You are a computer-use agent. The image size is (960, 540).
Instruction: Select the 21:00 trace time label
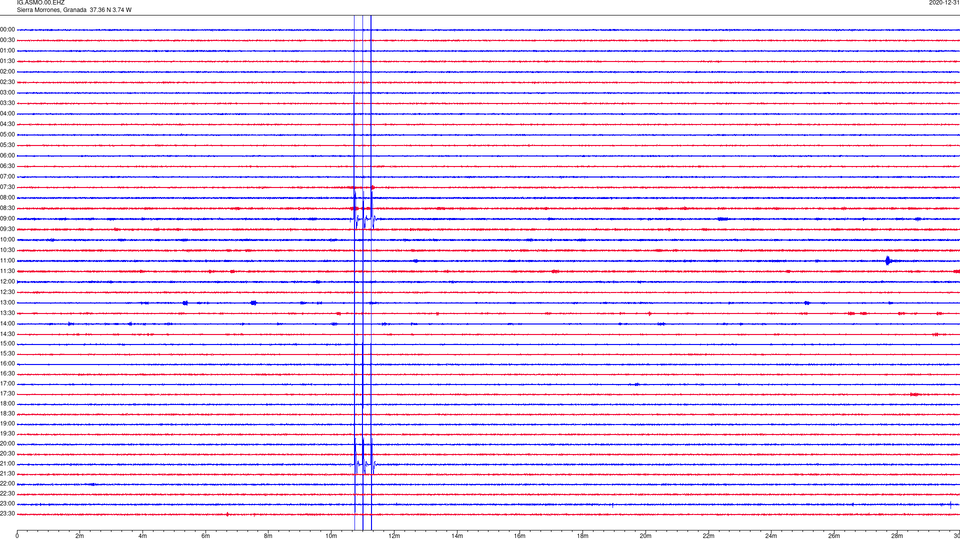(7, 464)
